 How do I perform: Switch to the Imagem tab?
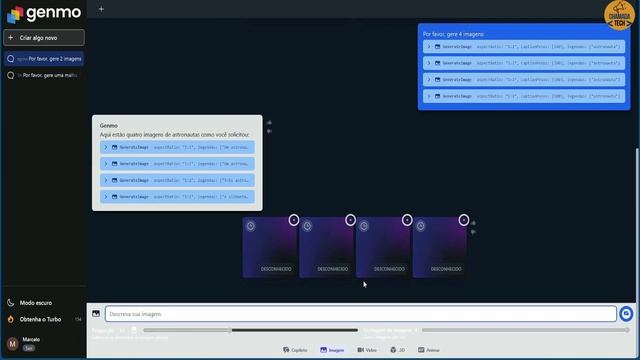[x=332, y=350]
